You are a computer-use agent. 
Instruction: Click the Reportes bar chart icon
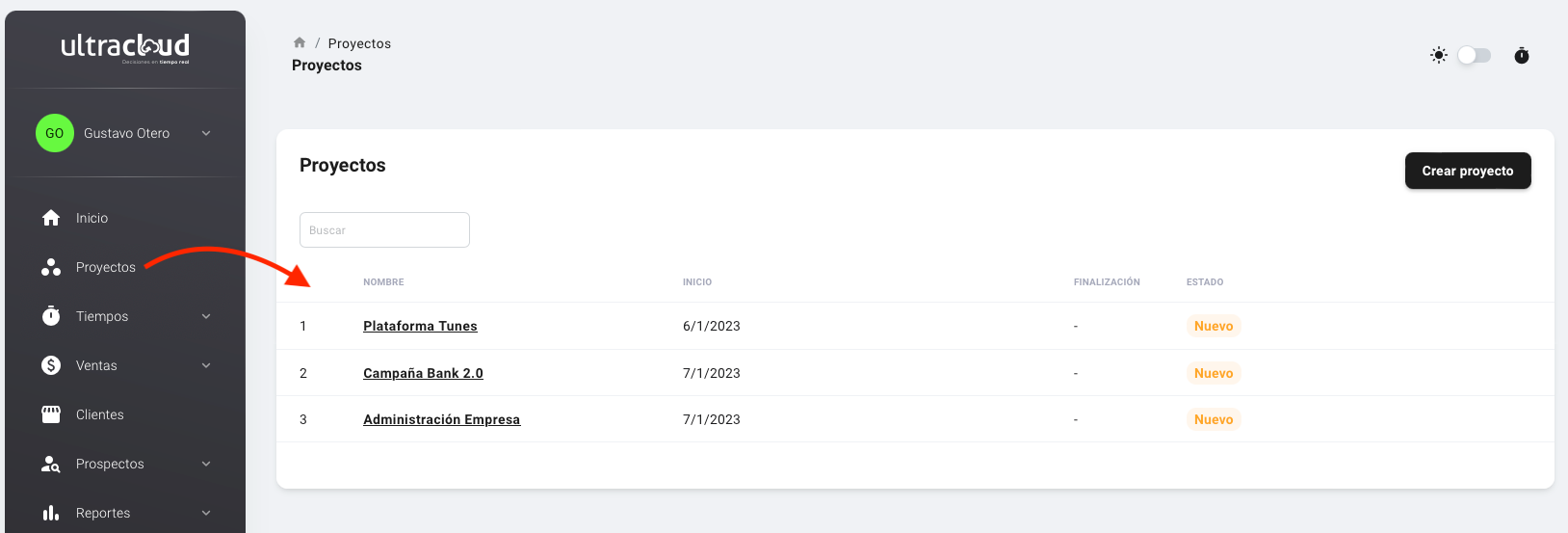click(x=51, y=513)
